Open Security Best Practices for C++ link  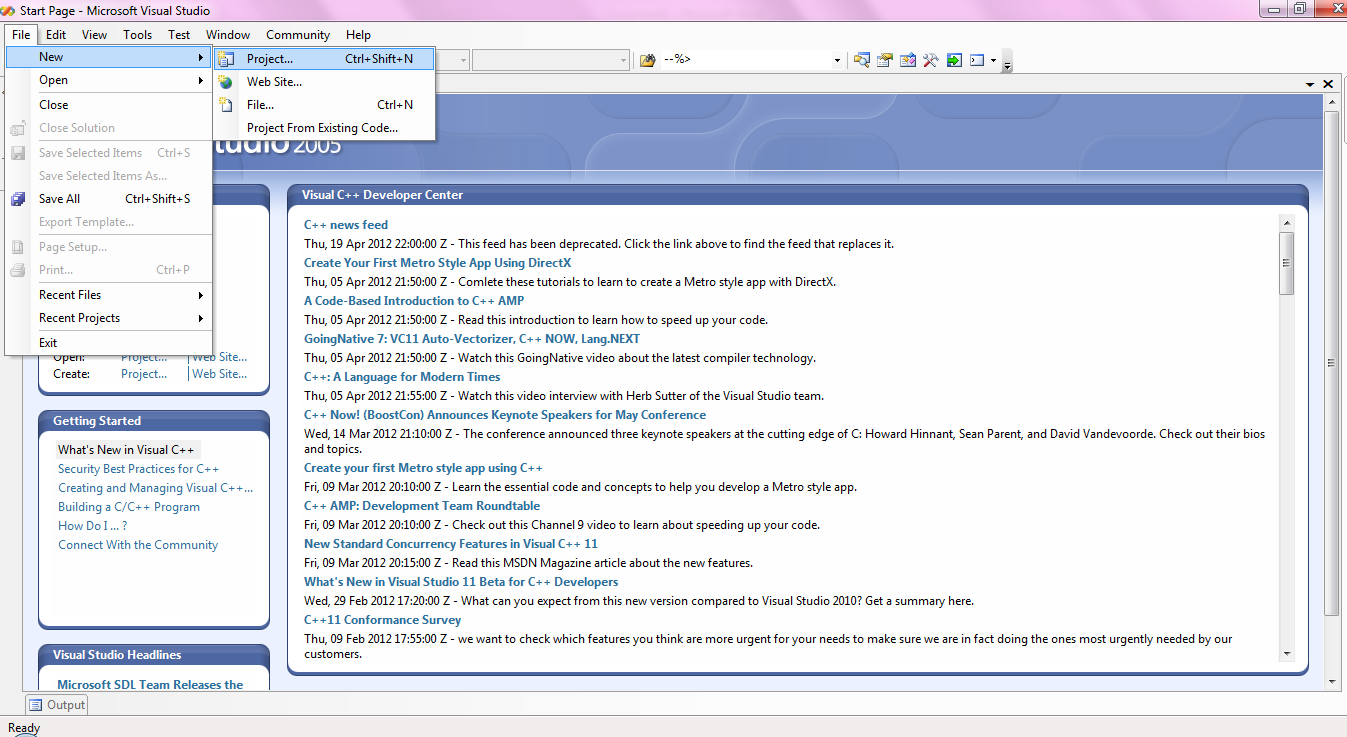(138, 469)
